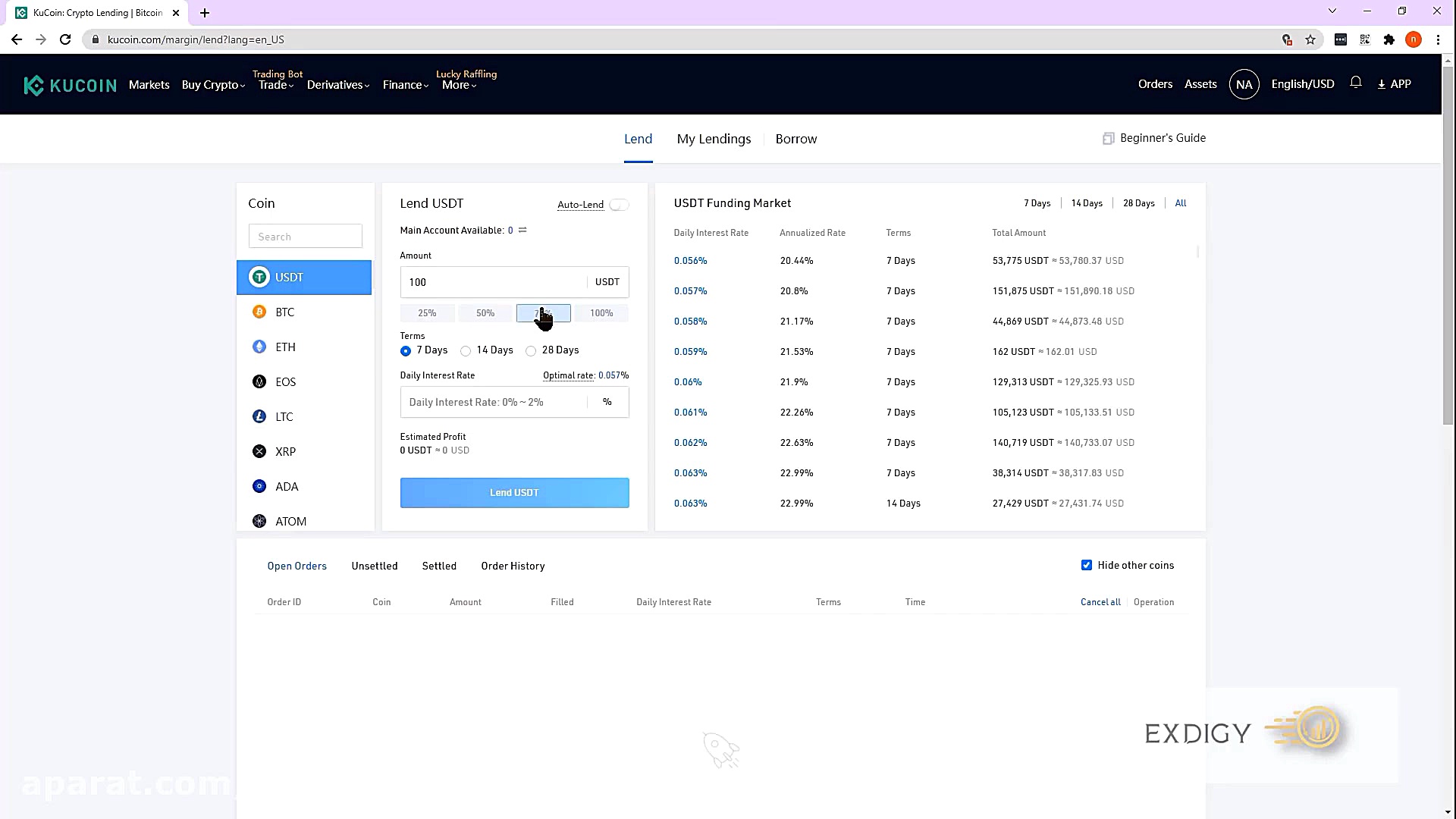
Task: Click the coin Search field
Action: [305, 236]
